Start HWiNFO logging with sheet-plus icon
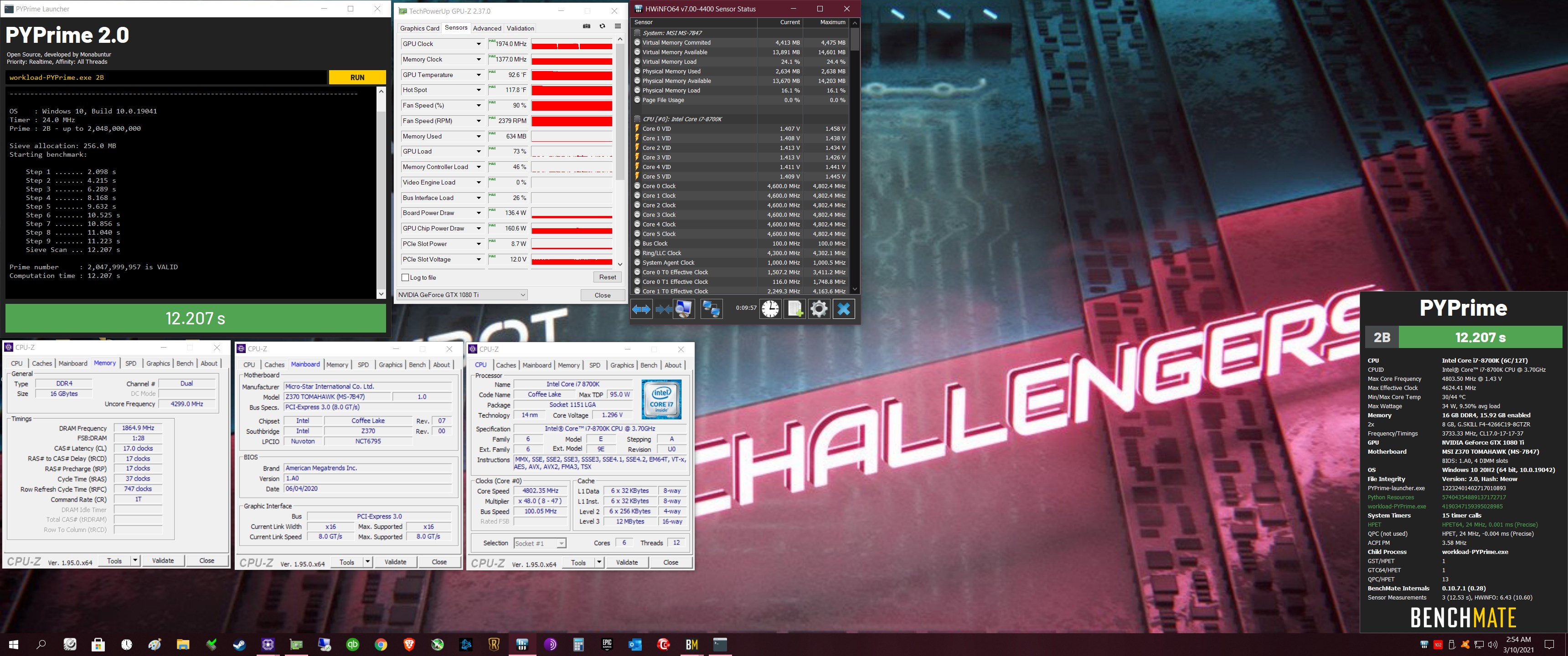This screenshot has width=1568, height=656. (x=794, y=309)
